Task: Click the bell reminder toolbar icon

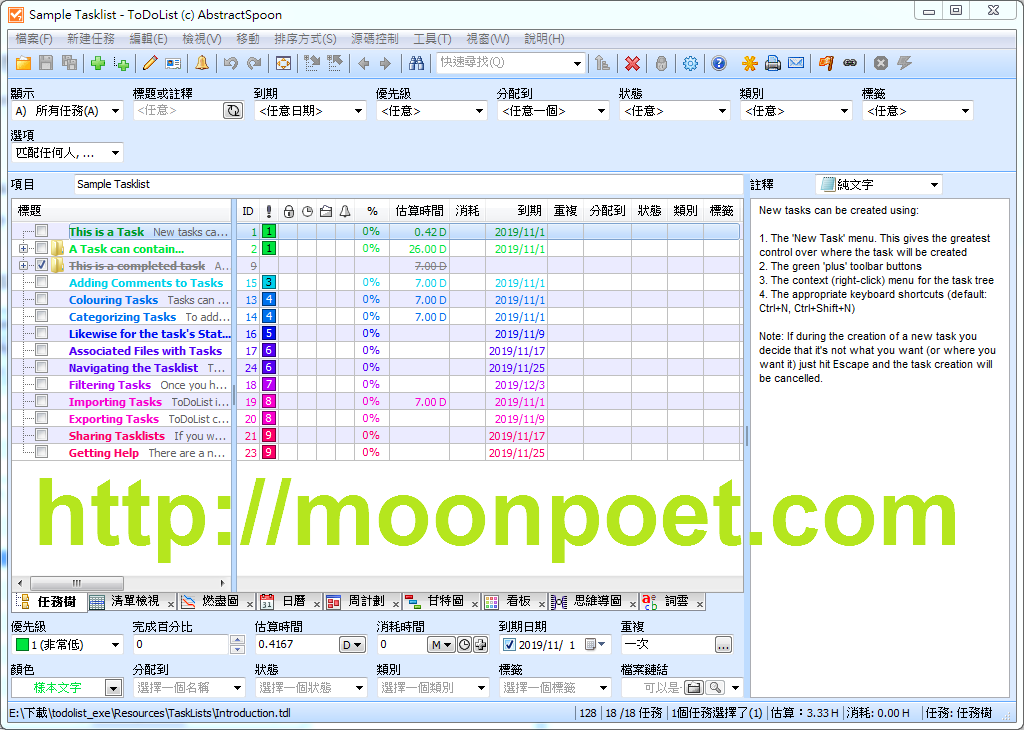Action: [202, 63]
